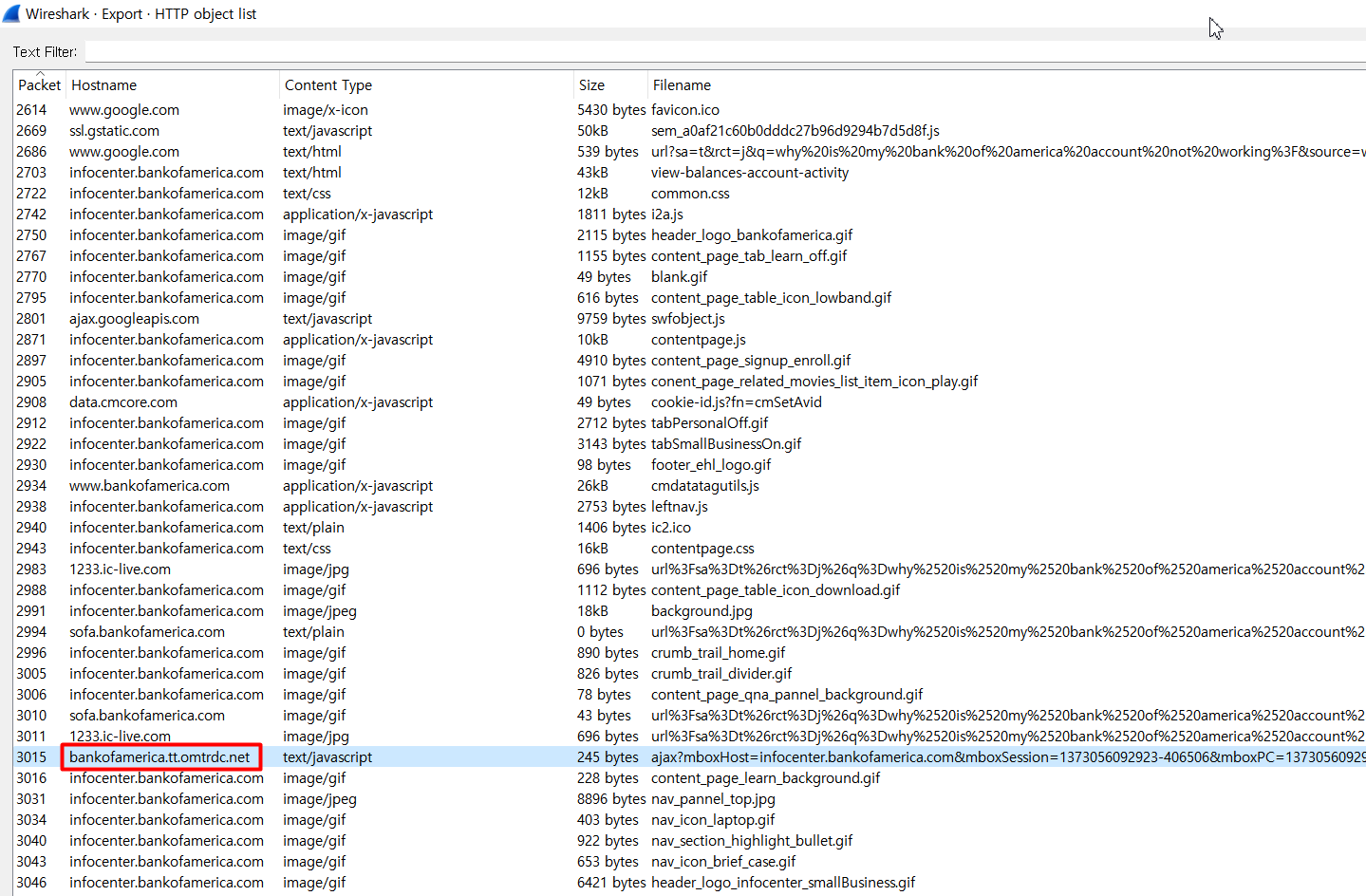Select packet 2686 www.google.com text/html row

690,152
